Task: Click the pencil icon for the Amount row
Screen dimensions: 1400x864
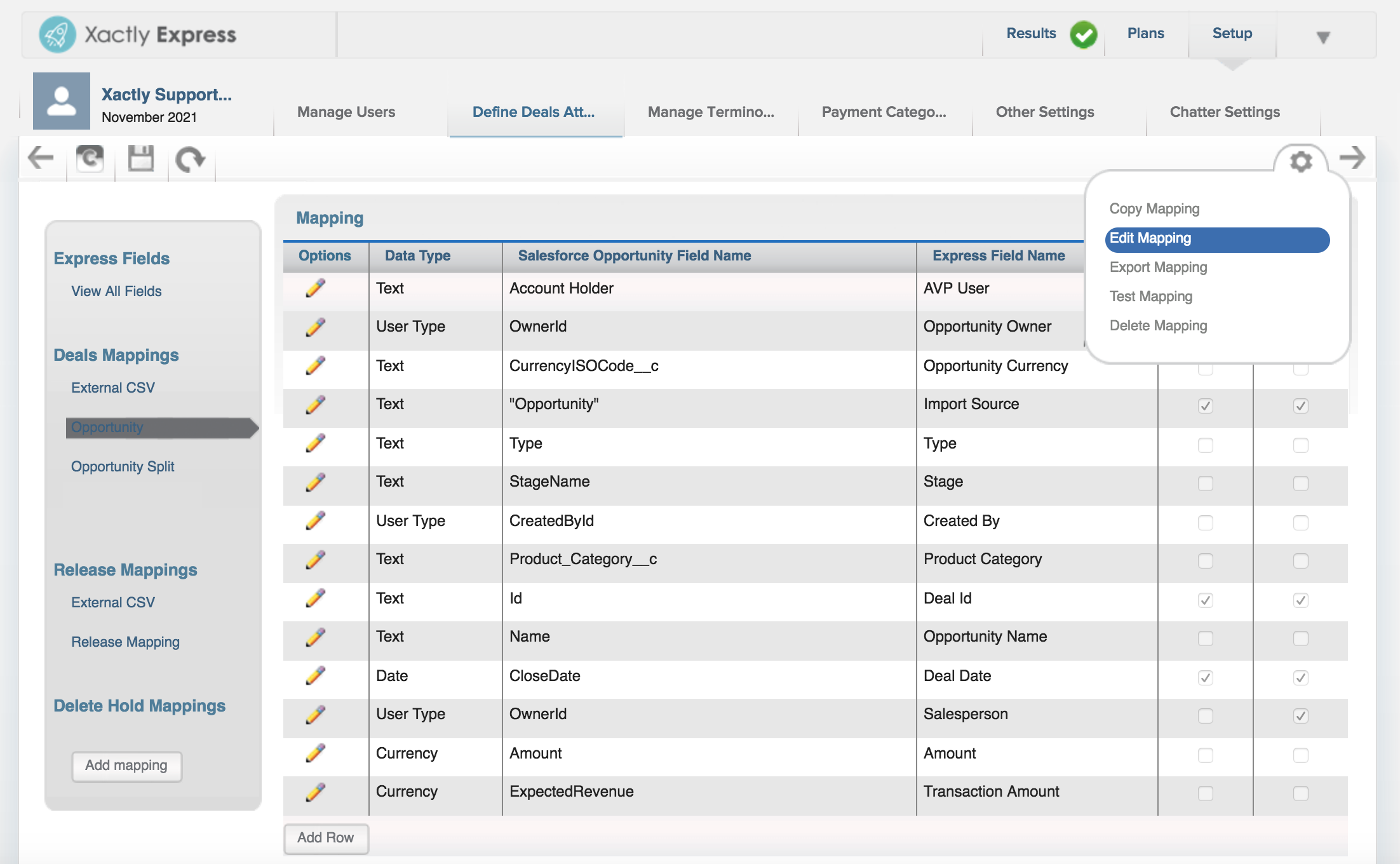Action: pos(316,753)
